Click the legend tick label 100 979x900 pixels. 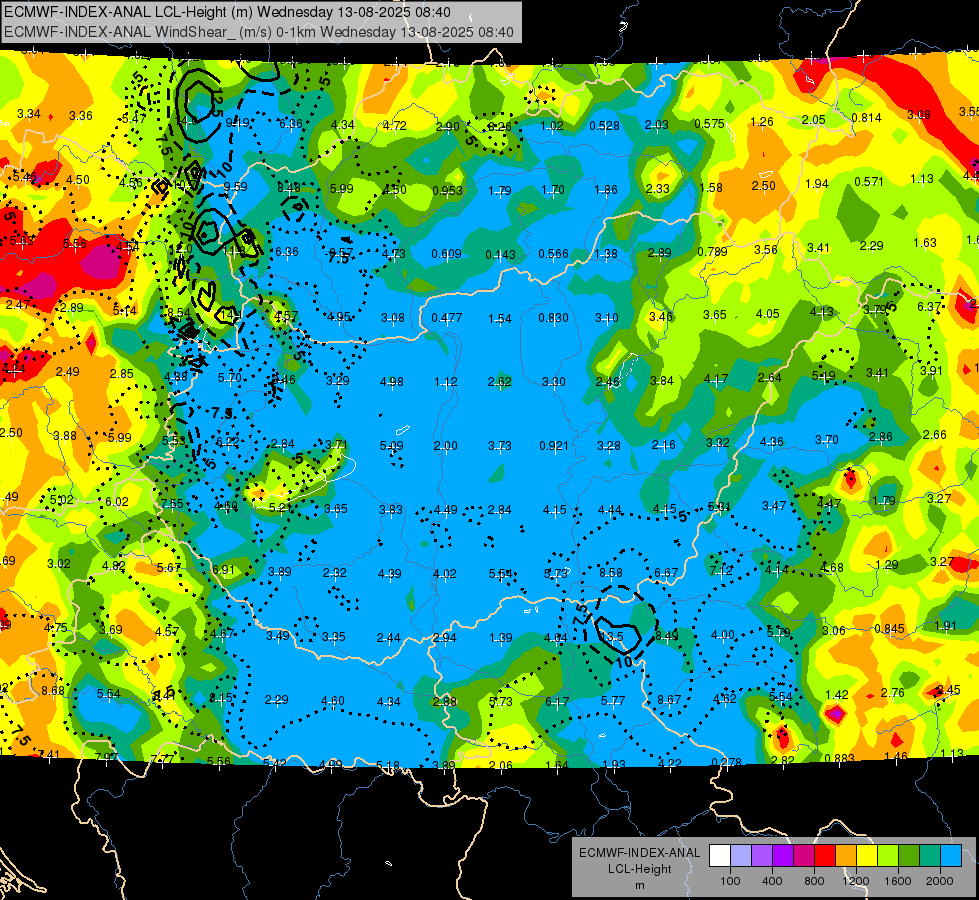[730, 881]
